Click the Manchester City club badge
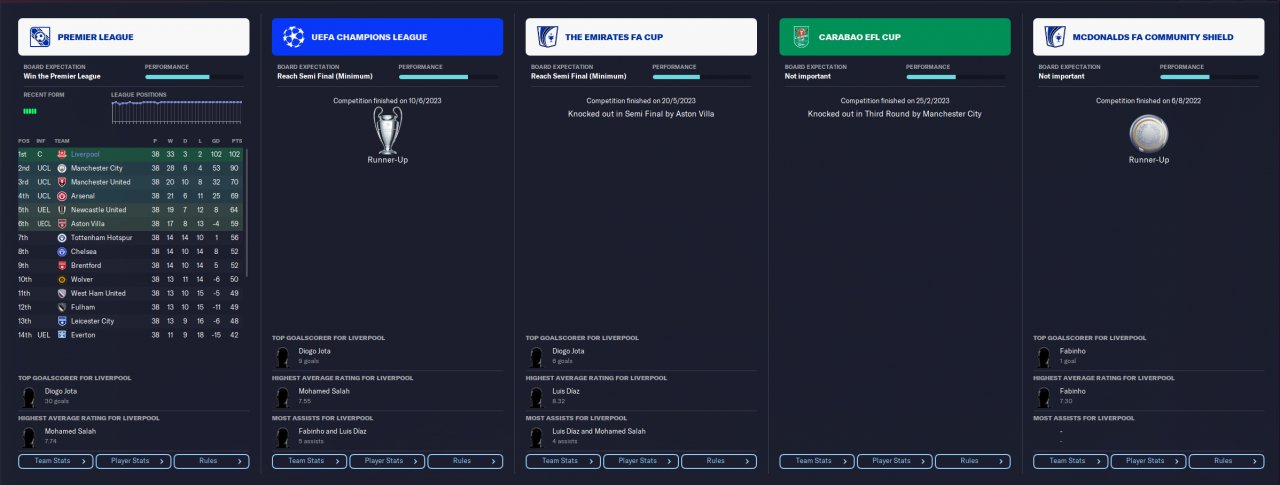Image resolution: width=1280 pixels, height=485 pixels. pyautogui.click(x=62, y=169)
